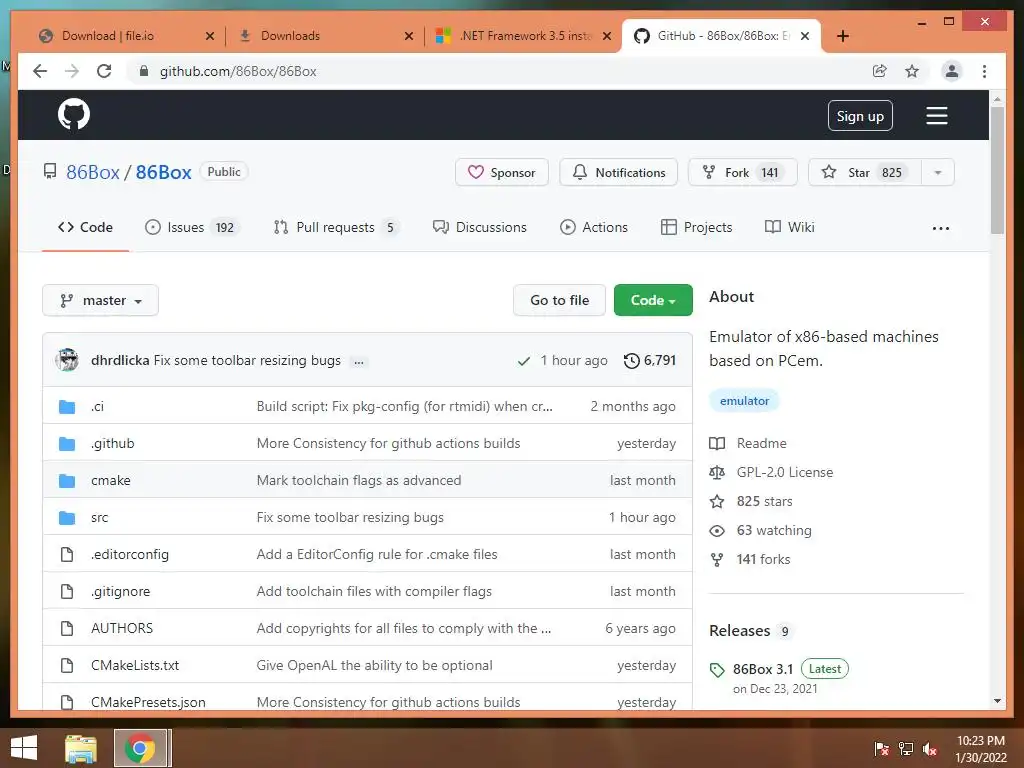Open CMakeLists.txt file
This screenshot has width=1024, height=768.
[x=135, y=665]
